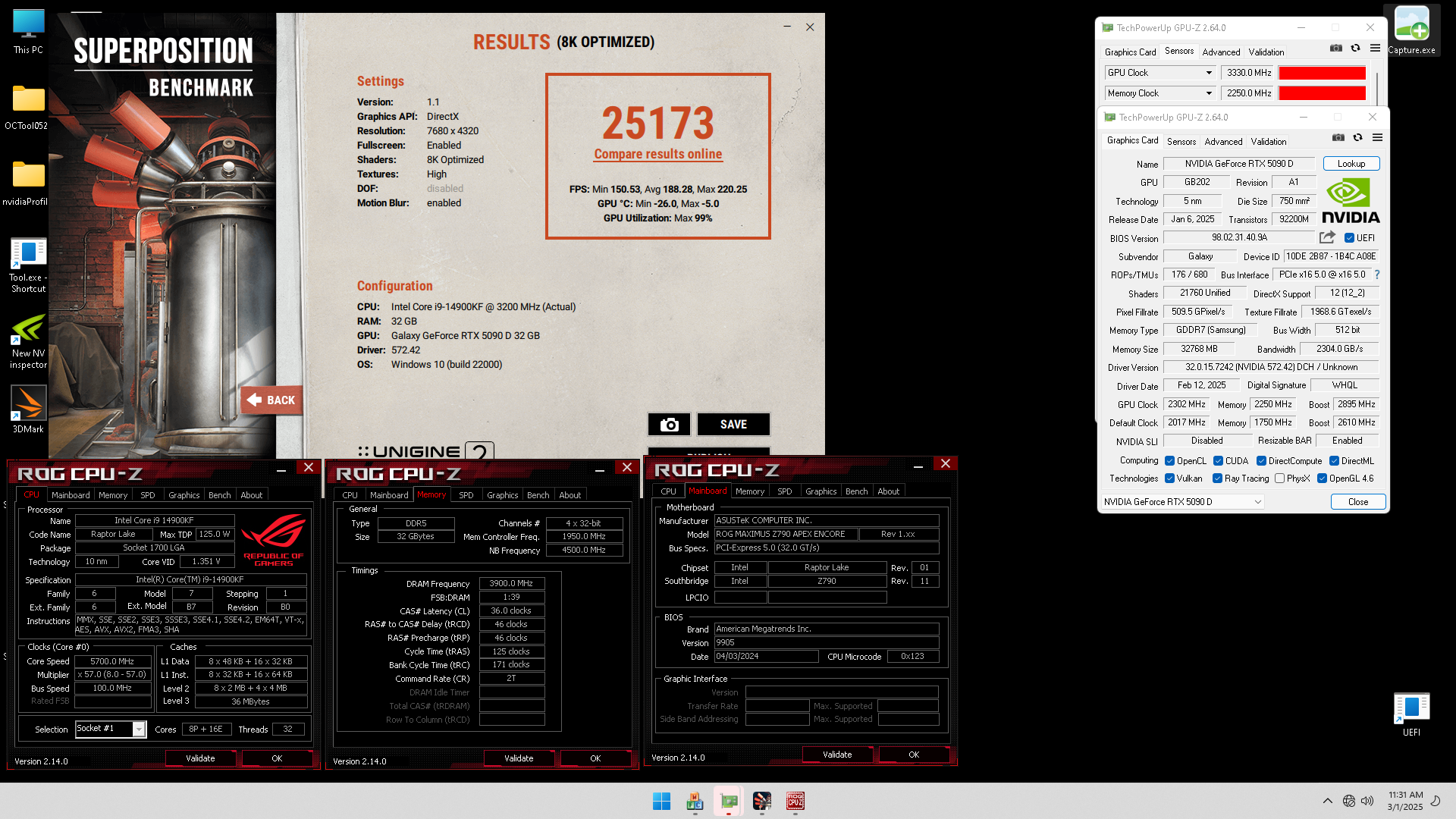Open 3DMark desktop shortcut

(x=28, y=409)
